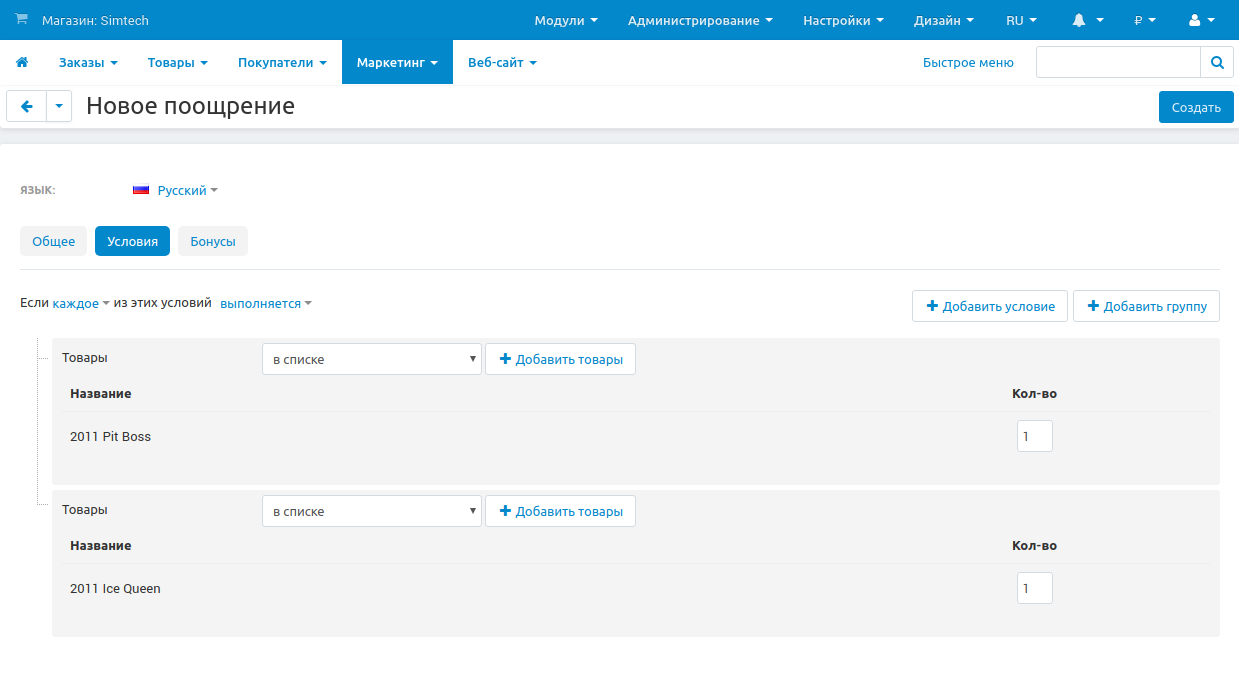Click Добавить условие button
Viewport: 1239px width, 688px height.
[x=989, y=306]
